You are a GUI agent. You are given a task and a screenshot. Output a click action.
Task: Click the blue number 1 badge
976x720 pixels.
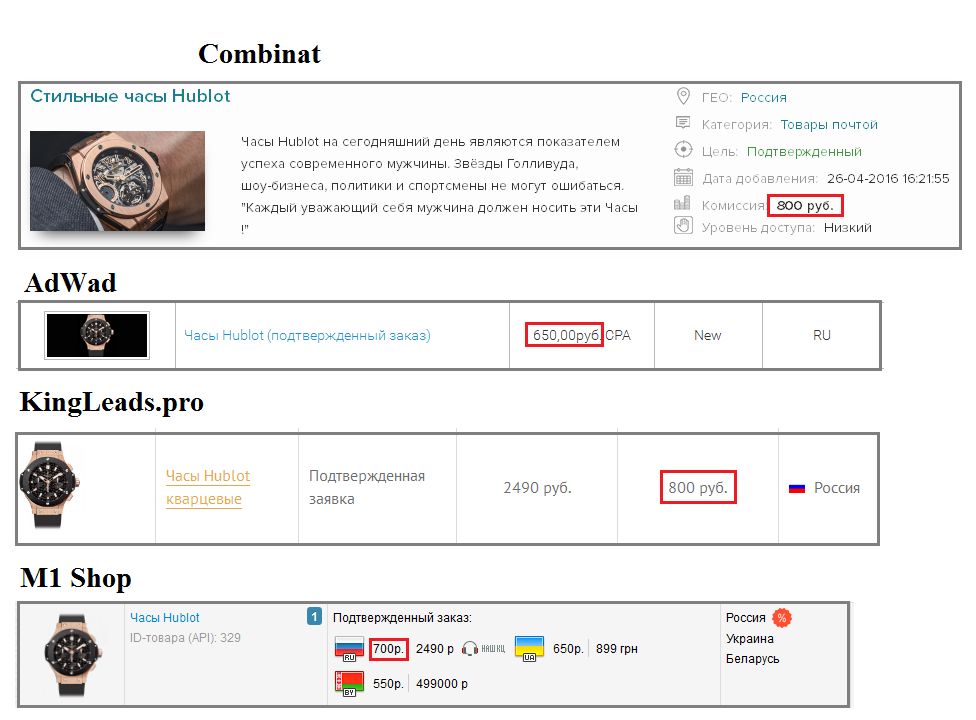click(x=313, y=616)
